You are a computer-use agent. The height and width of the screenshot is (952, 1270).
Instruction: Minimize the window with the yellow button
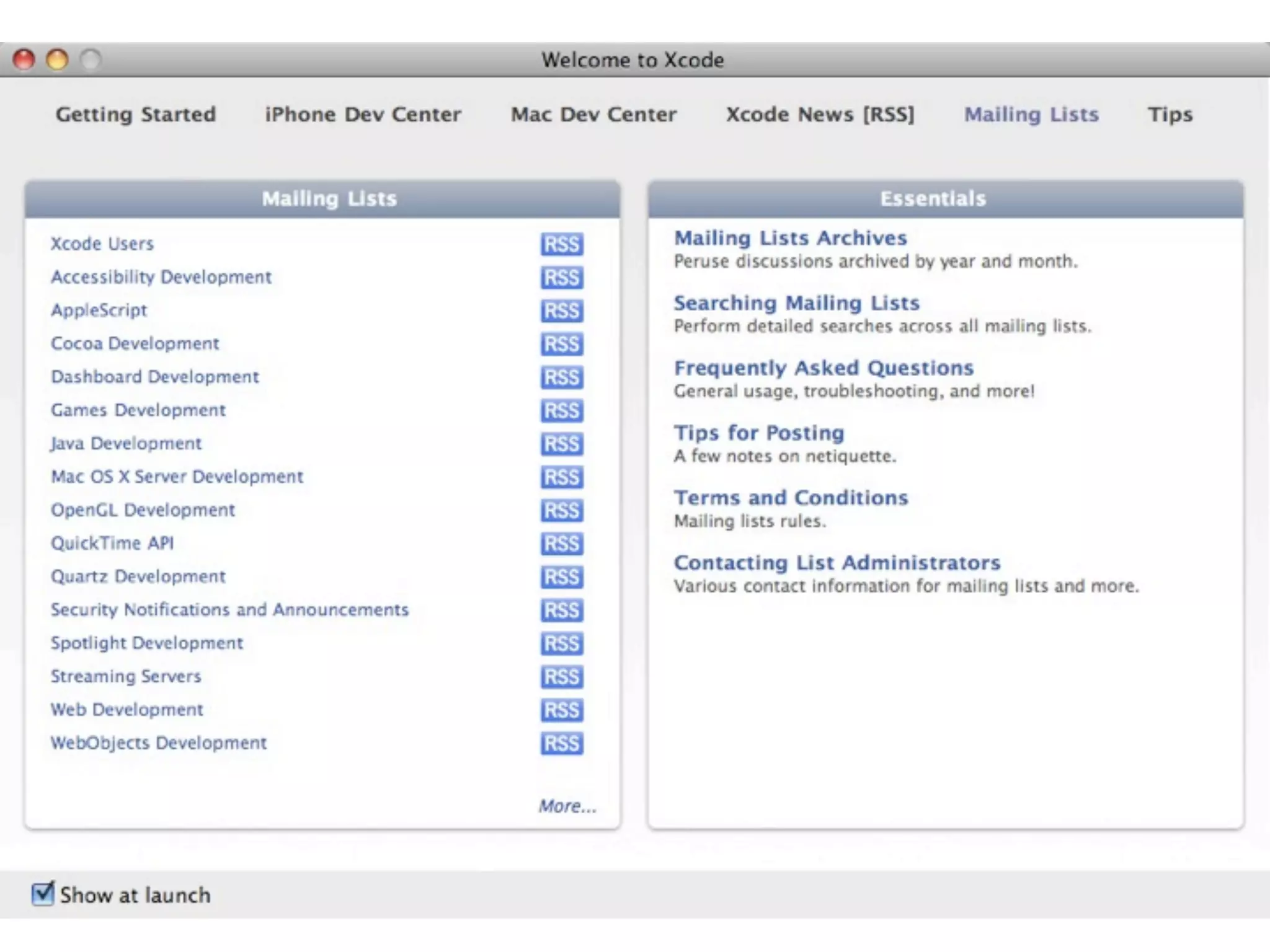pos(58,60)
